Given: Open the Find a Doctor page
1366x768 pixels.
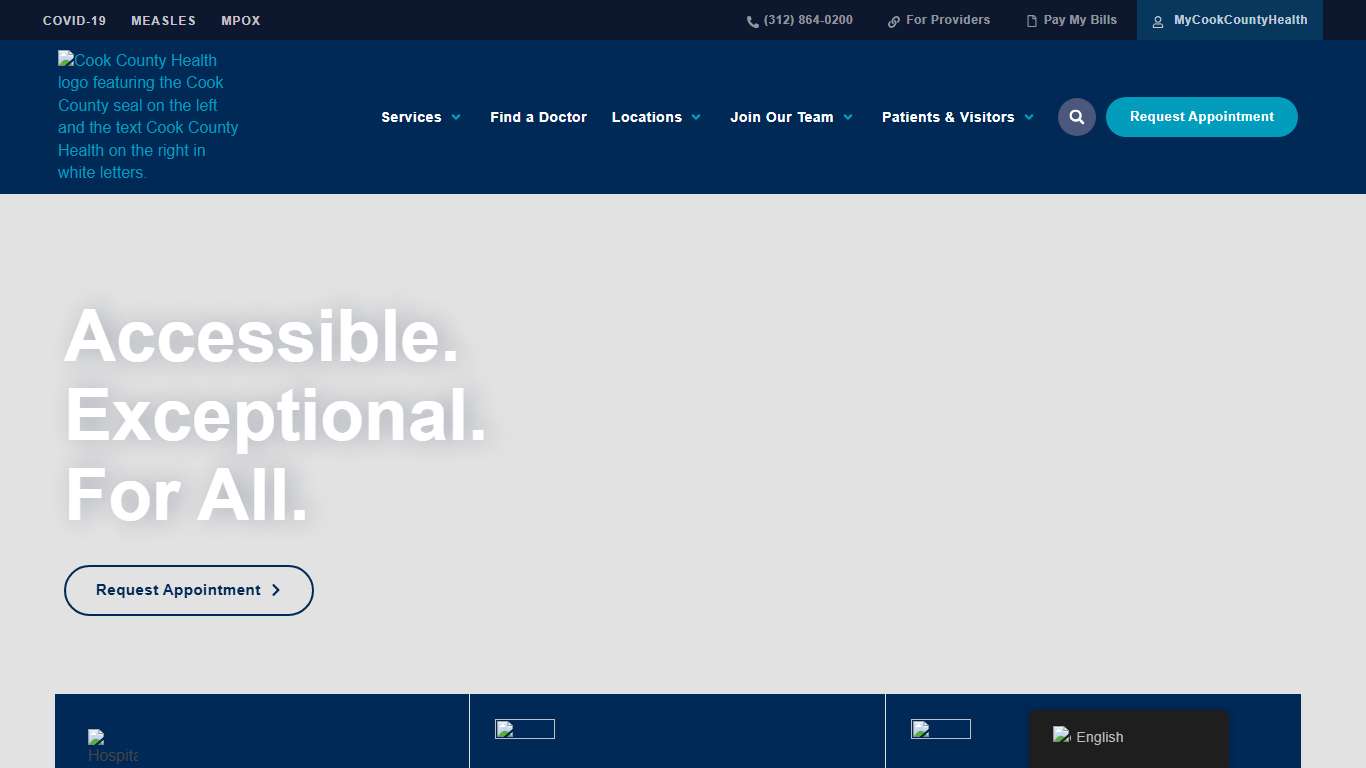Looking at the screenshot, I should coord(538,117).
